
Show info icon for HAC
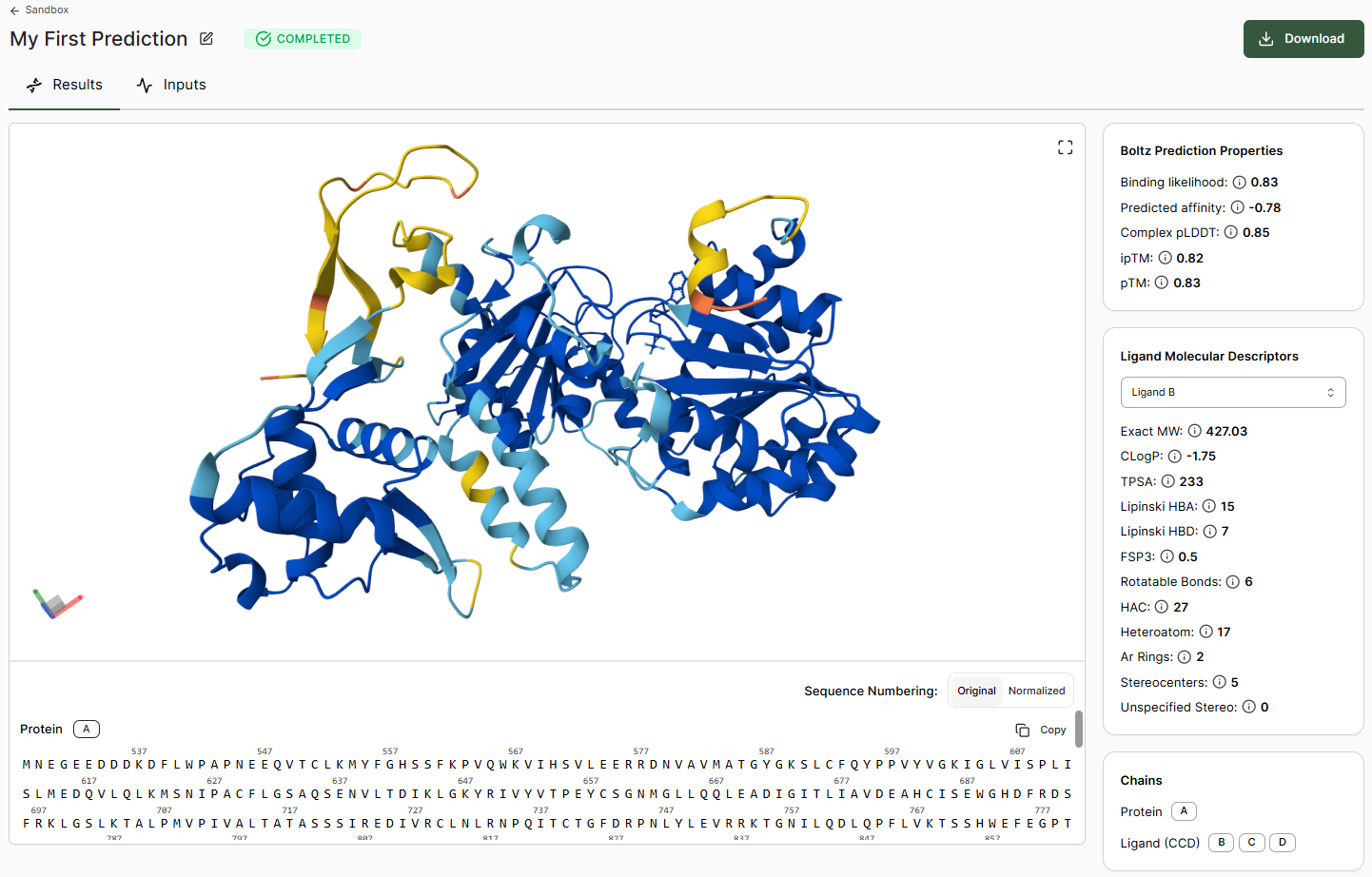coord(1161,607)
